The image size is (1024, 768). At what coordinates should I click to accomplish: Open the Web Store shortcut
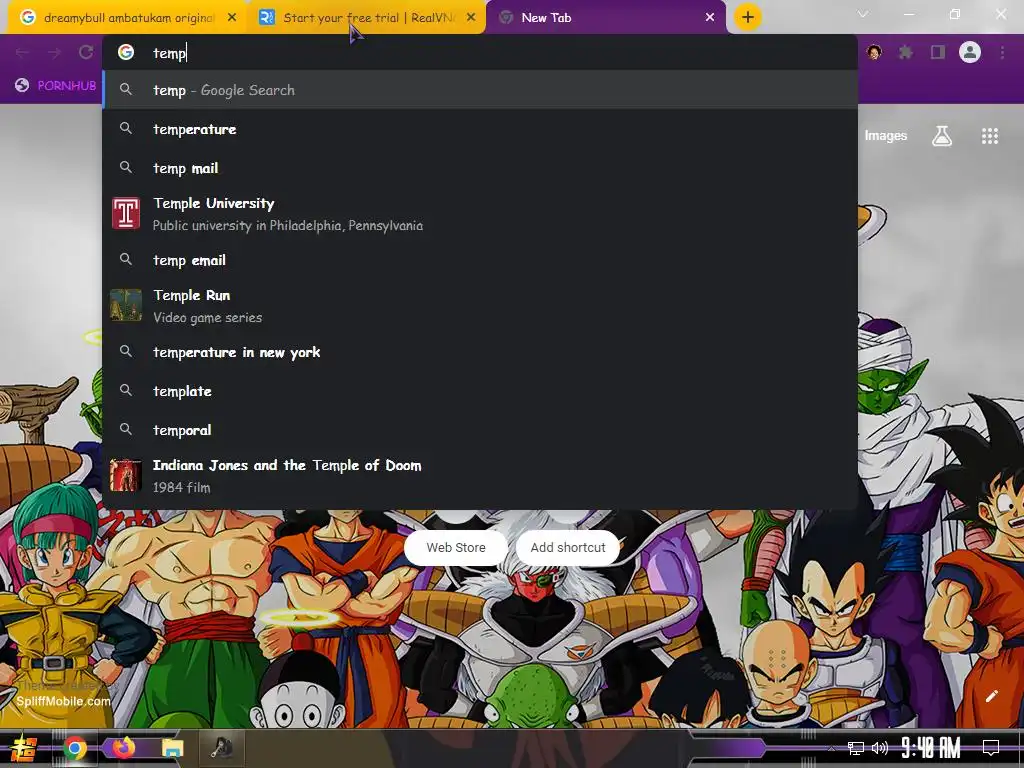pos(456,547)
